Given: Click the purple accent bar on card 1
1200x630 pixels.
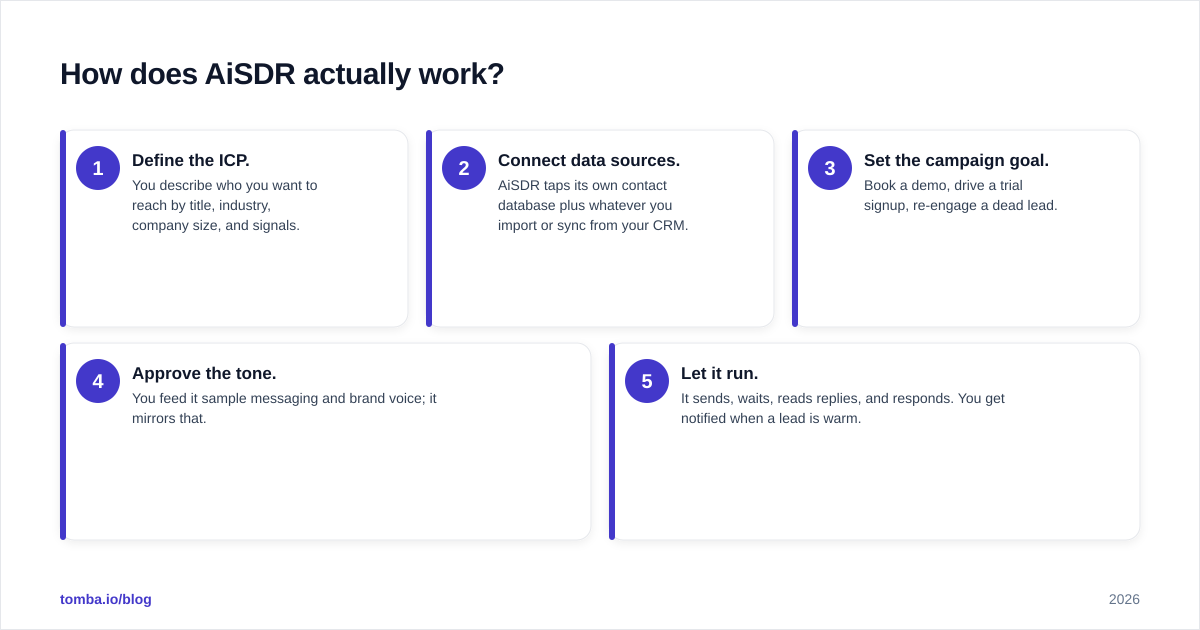Looking at the screenshot, I should (63, 228).
